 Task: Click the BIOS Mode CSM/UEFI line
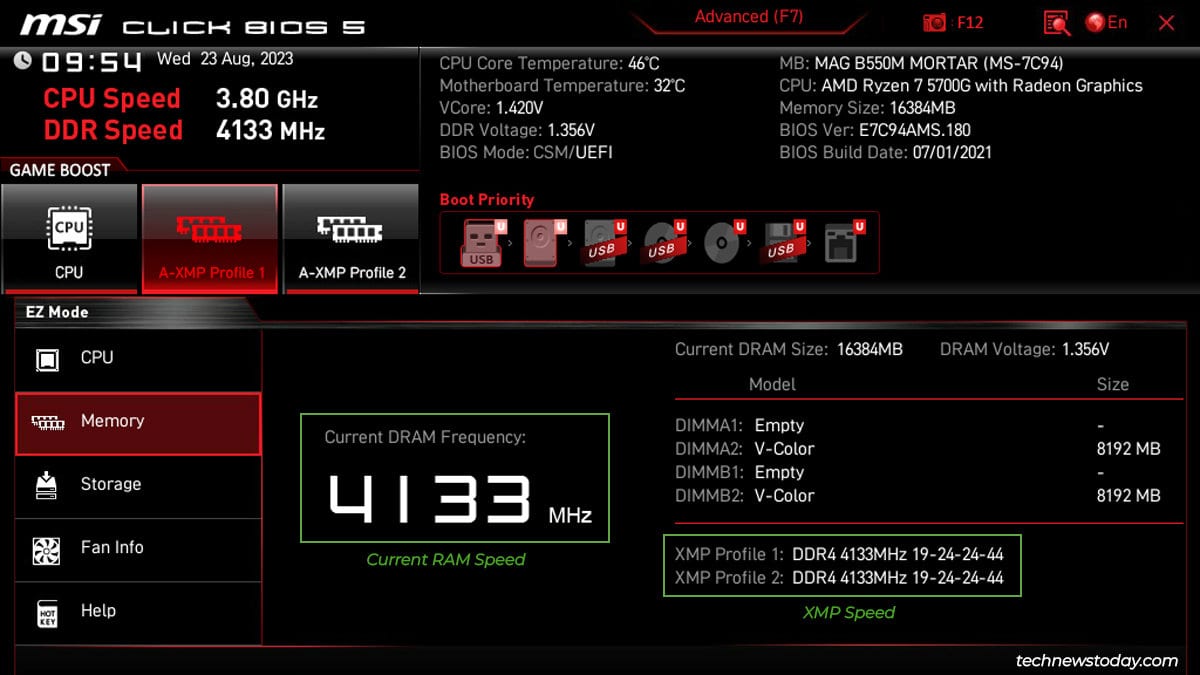point(526,153)
